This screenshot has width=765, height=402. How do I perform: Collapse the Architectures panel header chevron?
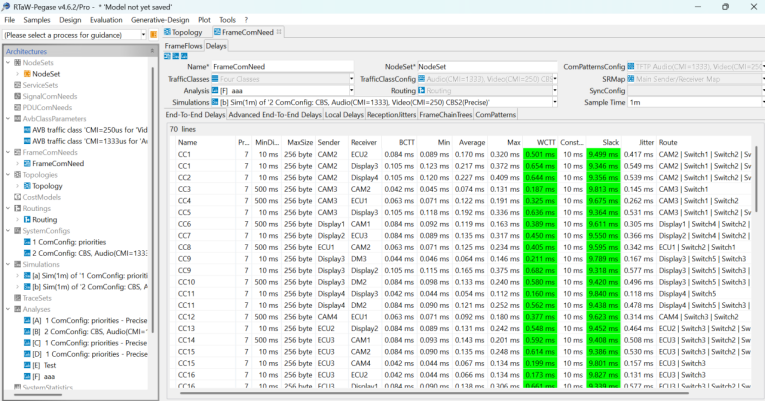click(151, 51)
